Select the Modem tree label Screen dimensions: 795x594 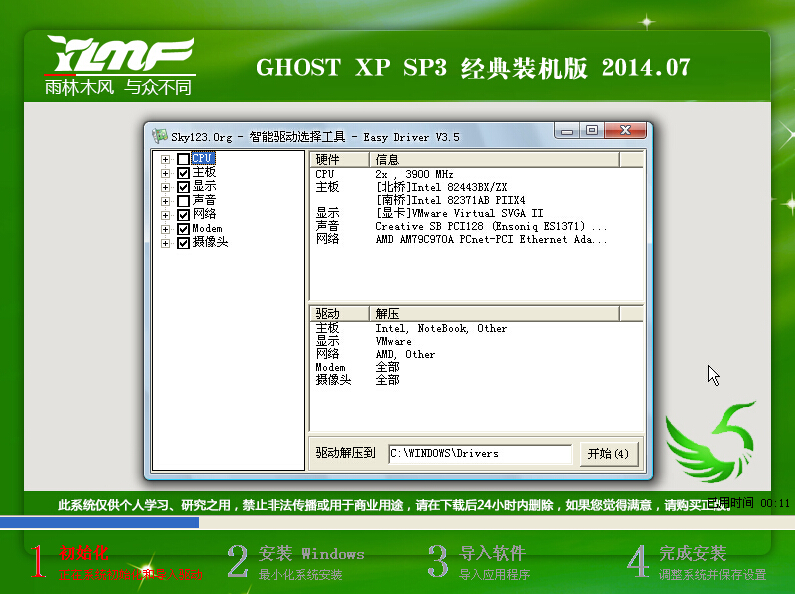207,228
